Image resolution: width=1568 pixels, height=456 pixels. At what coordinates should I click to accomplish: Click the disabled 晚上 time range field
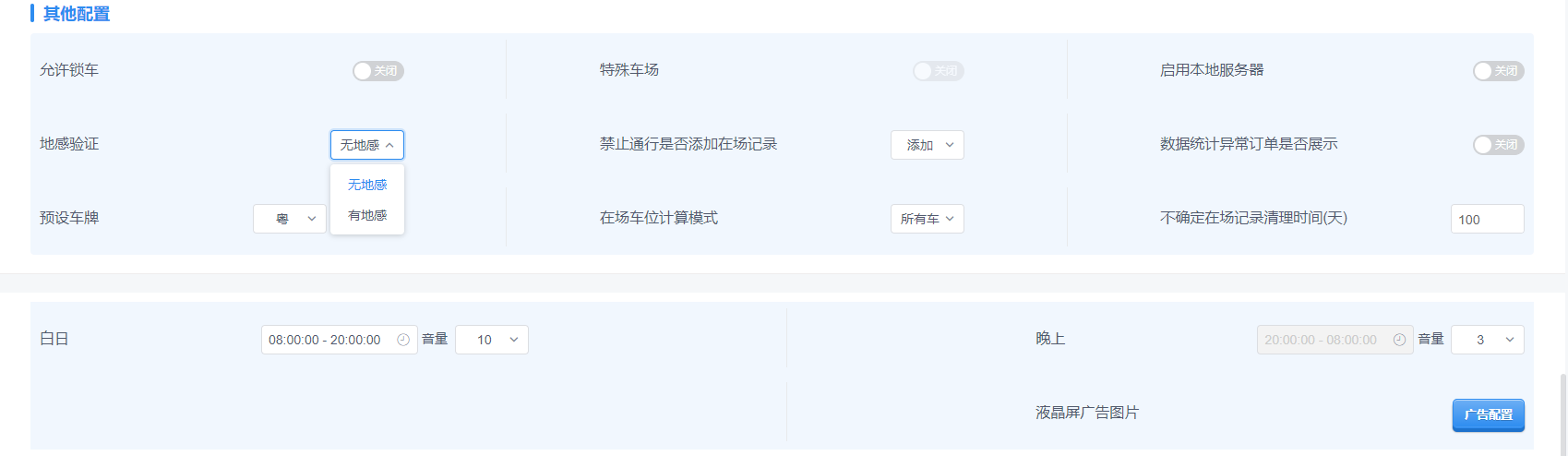[x=1335, y=340]
